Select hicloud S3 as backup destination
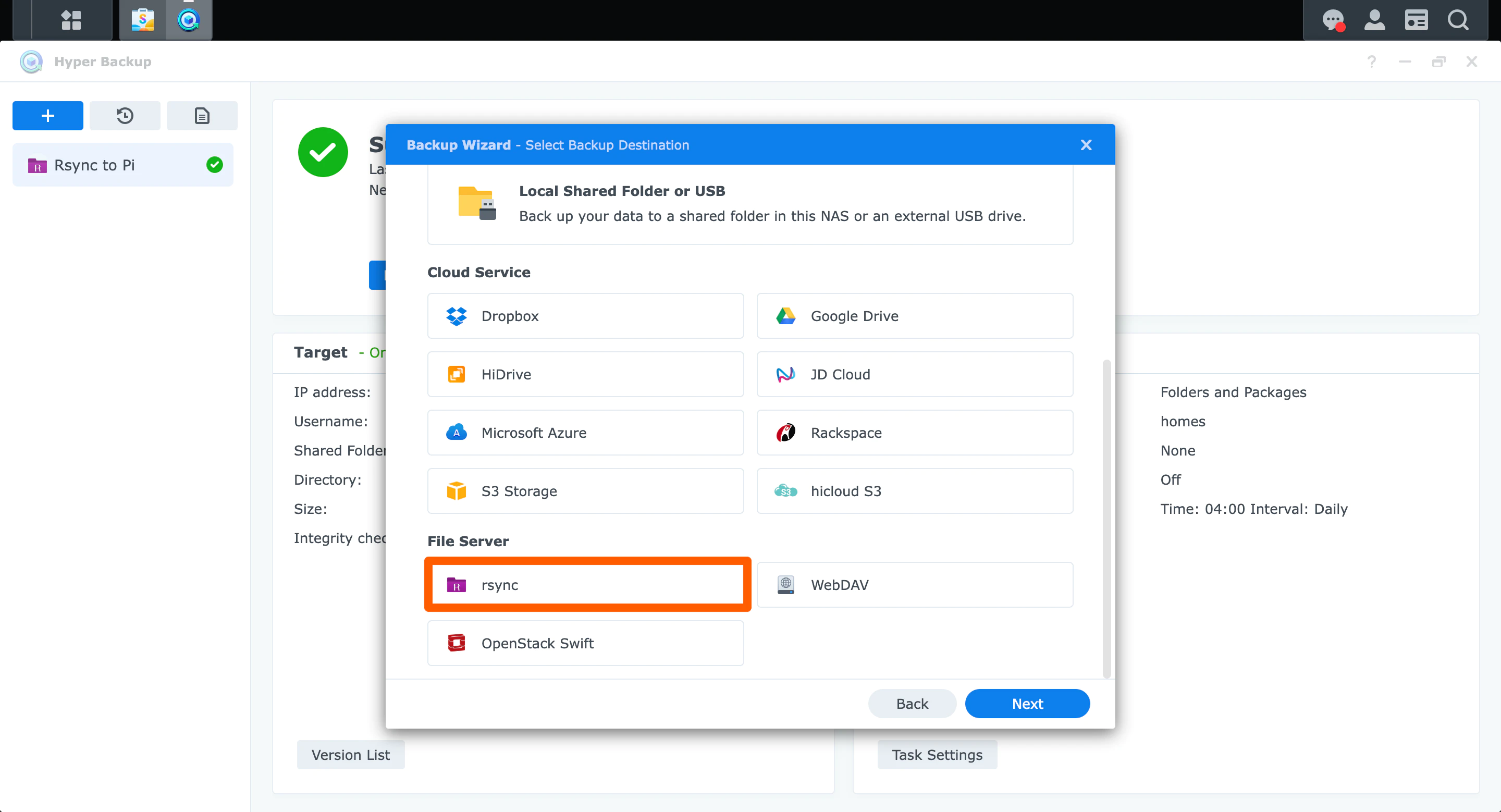This screenshot has height=812, width=1501. (915, 491)
